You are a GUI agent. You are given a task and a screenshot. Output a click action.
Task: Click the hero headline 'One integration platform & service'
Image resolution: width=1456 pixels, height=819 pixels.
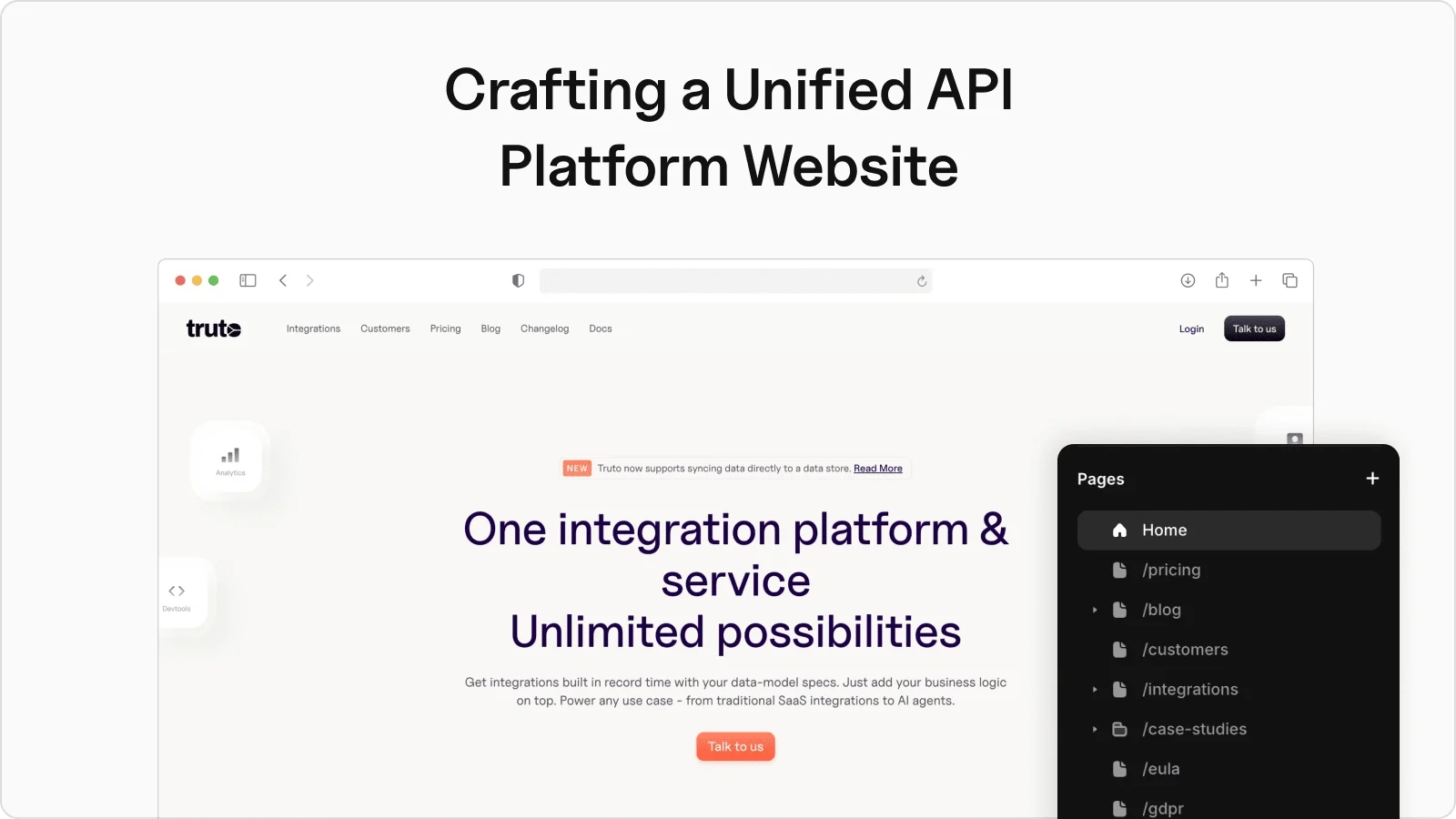pos(735,555)
